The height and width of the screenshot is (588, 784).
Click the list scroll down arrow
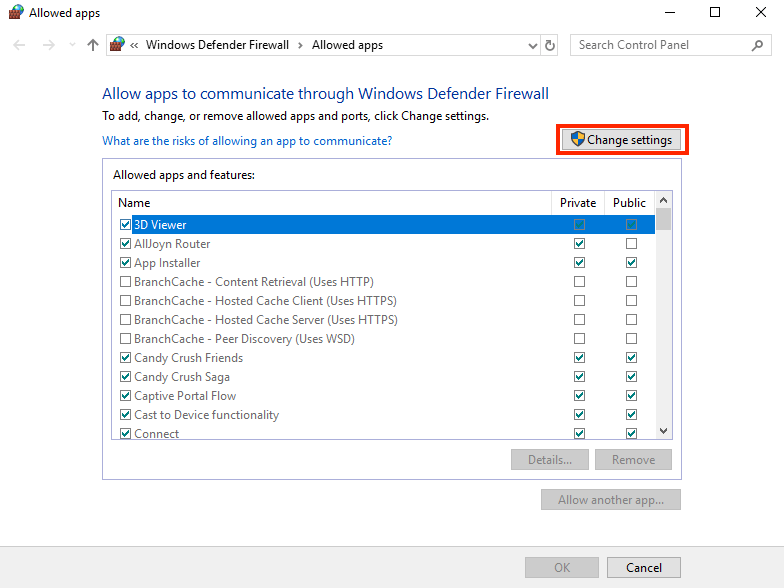click(664, 430)
